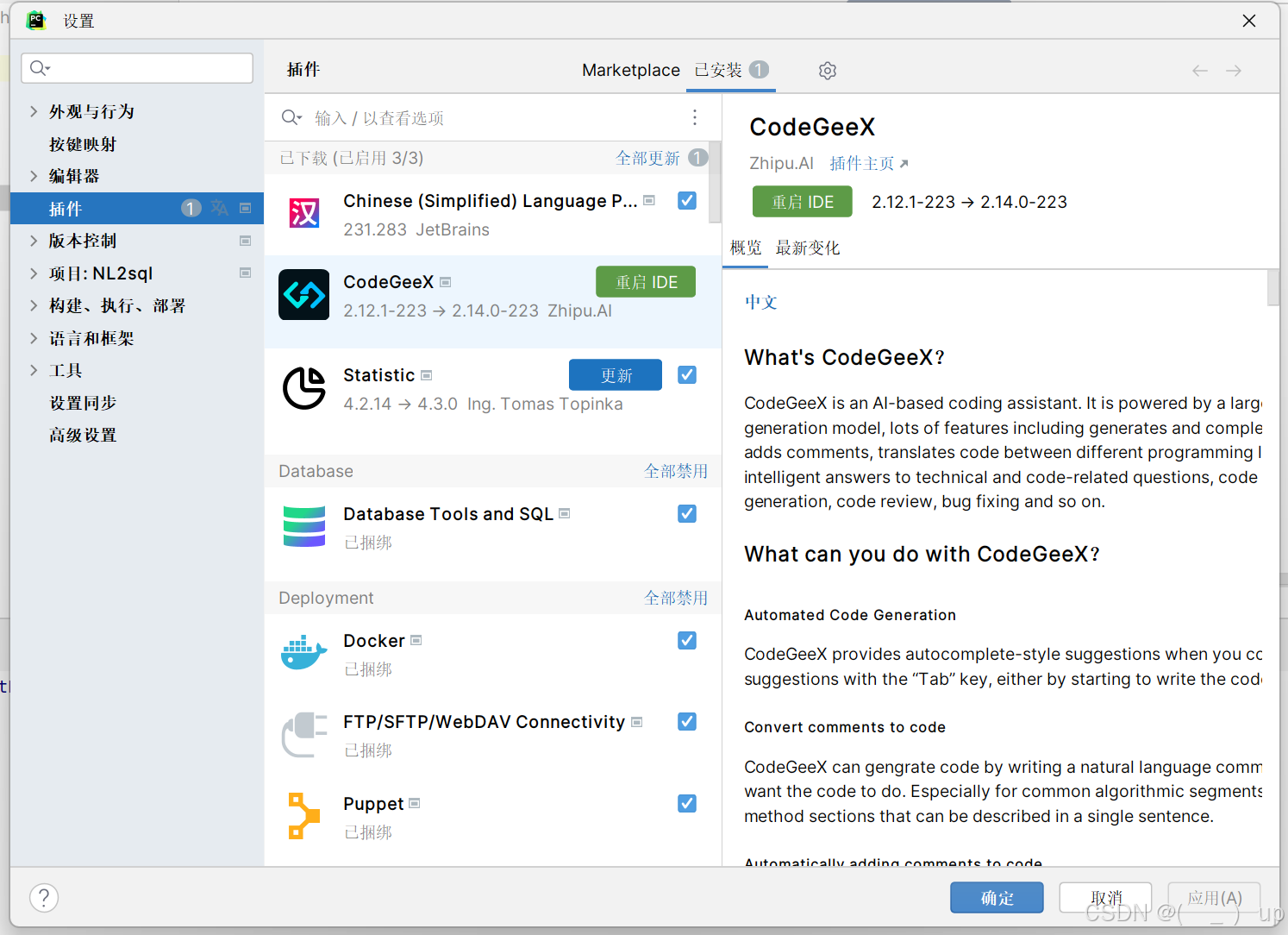Click the 应用(A) button
Screen dimensions: 1288x935
click(x=1215, y=898)
